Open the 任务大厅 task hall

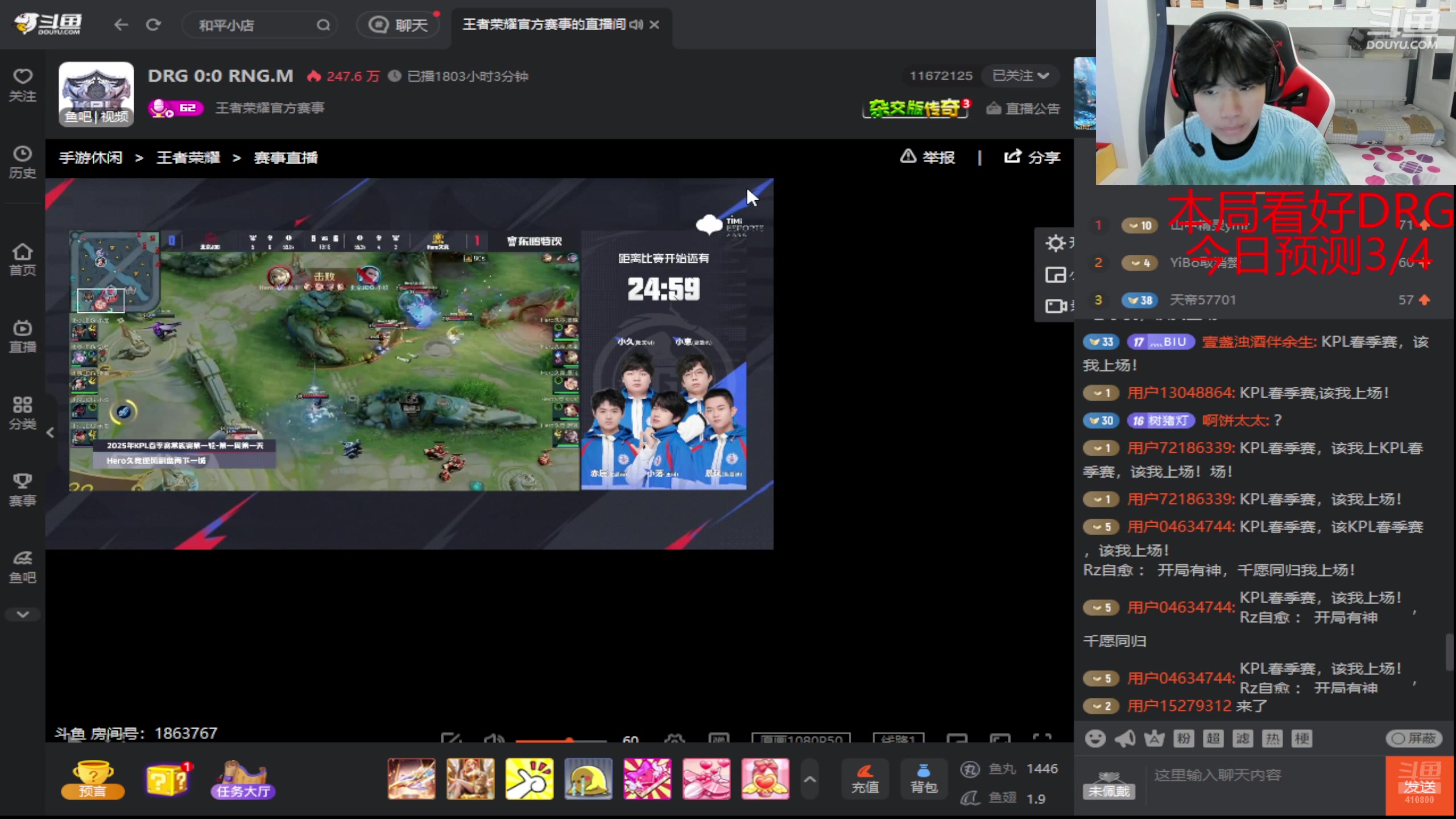(x=243, y=779)
